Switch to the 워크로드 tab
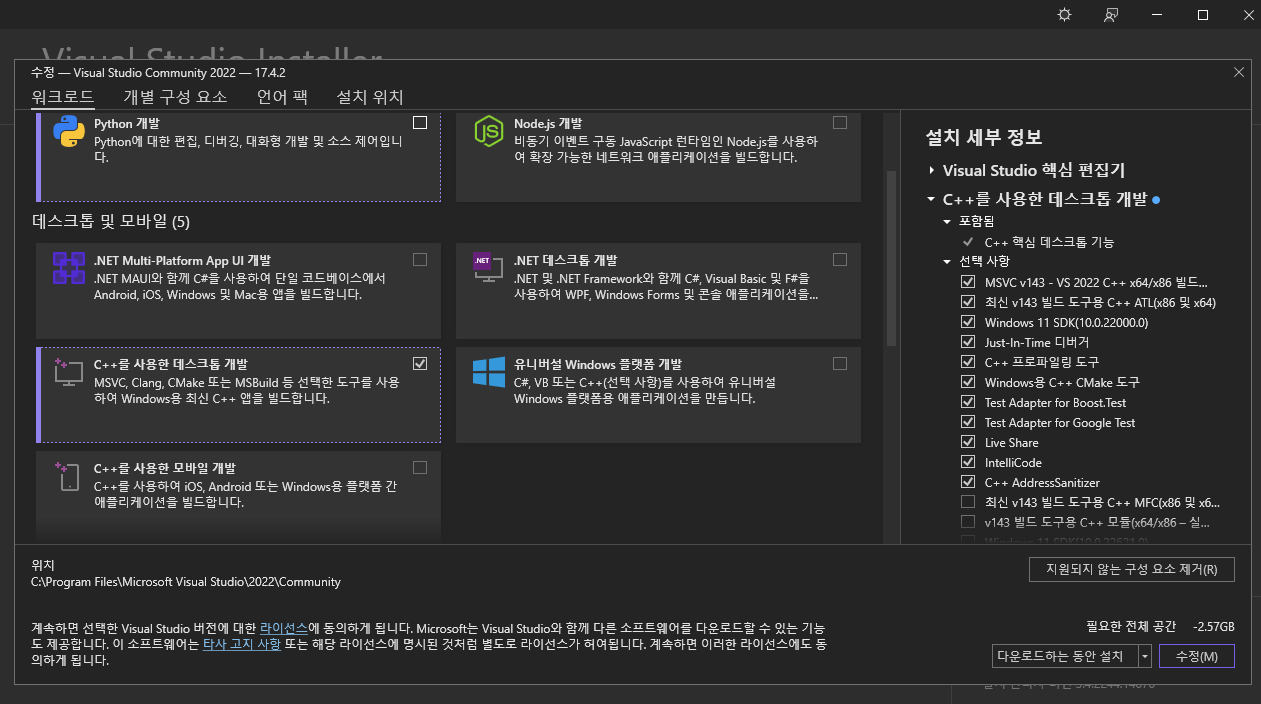 click(62, 97)
